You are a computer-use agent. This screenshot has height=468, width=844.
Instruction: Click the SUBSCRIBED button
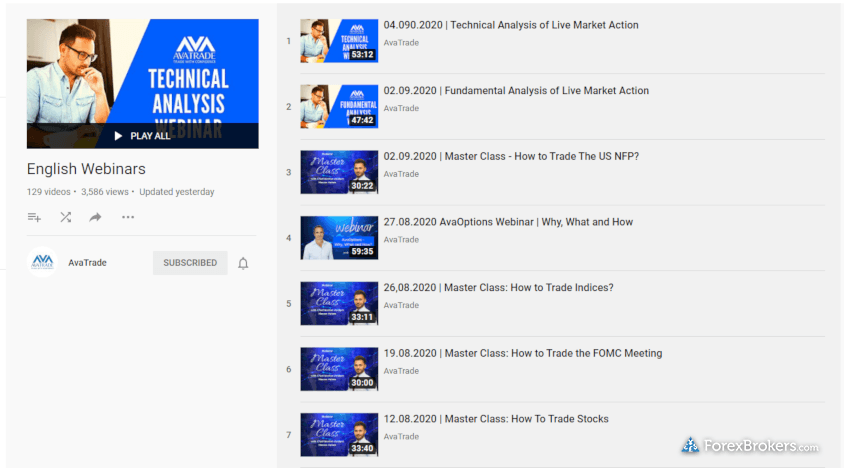[190, 263]
